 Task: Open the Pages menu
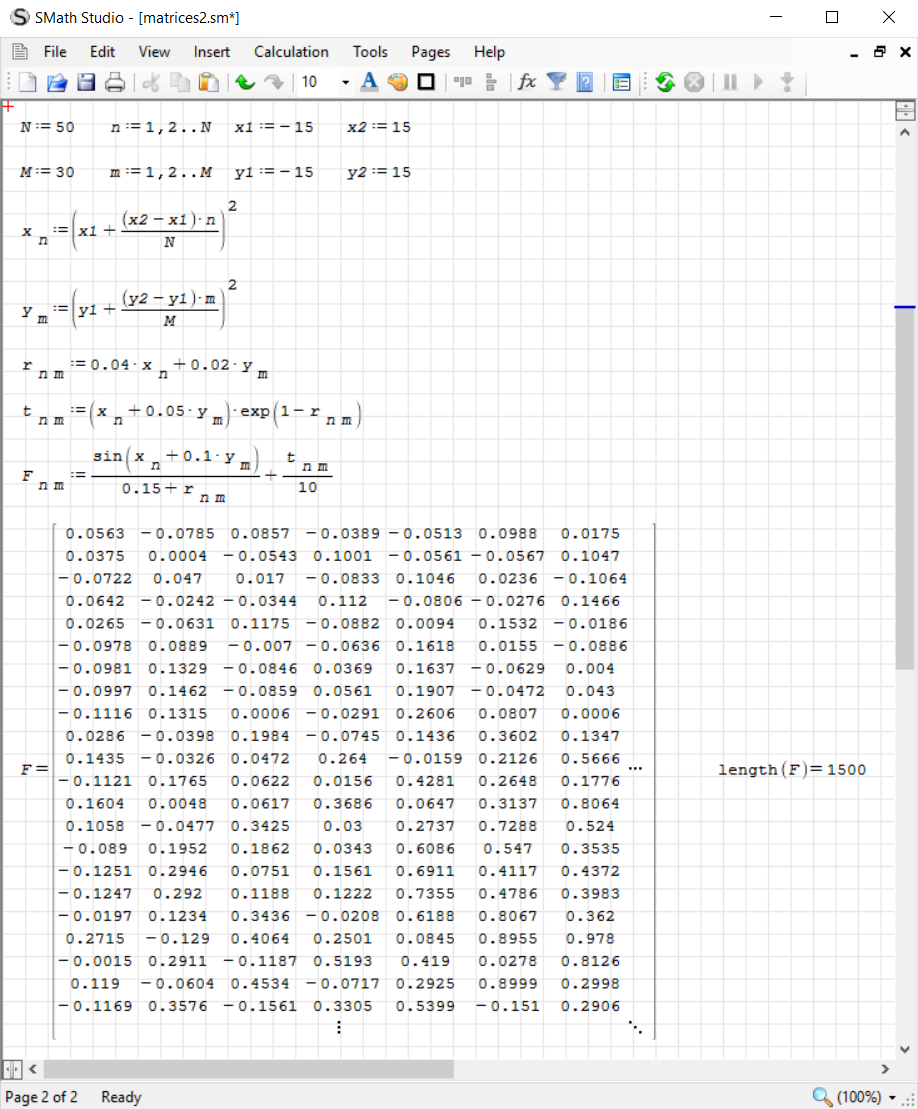(x=430, y=52)
